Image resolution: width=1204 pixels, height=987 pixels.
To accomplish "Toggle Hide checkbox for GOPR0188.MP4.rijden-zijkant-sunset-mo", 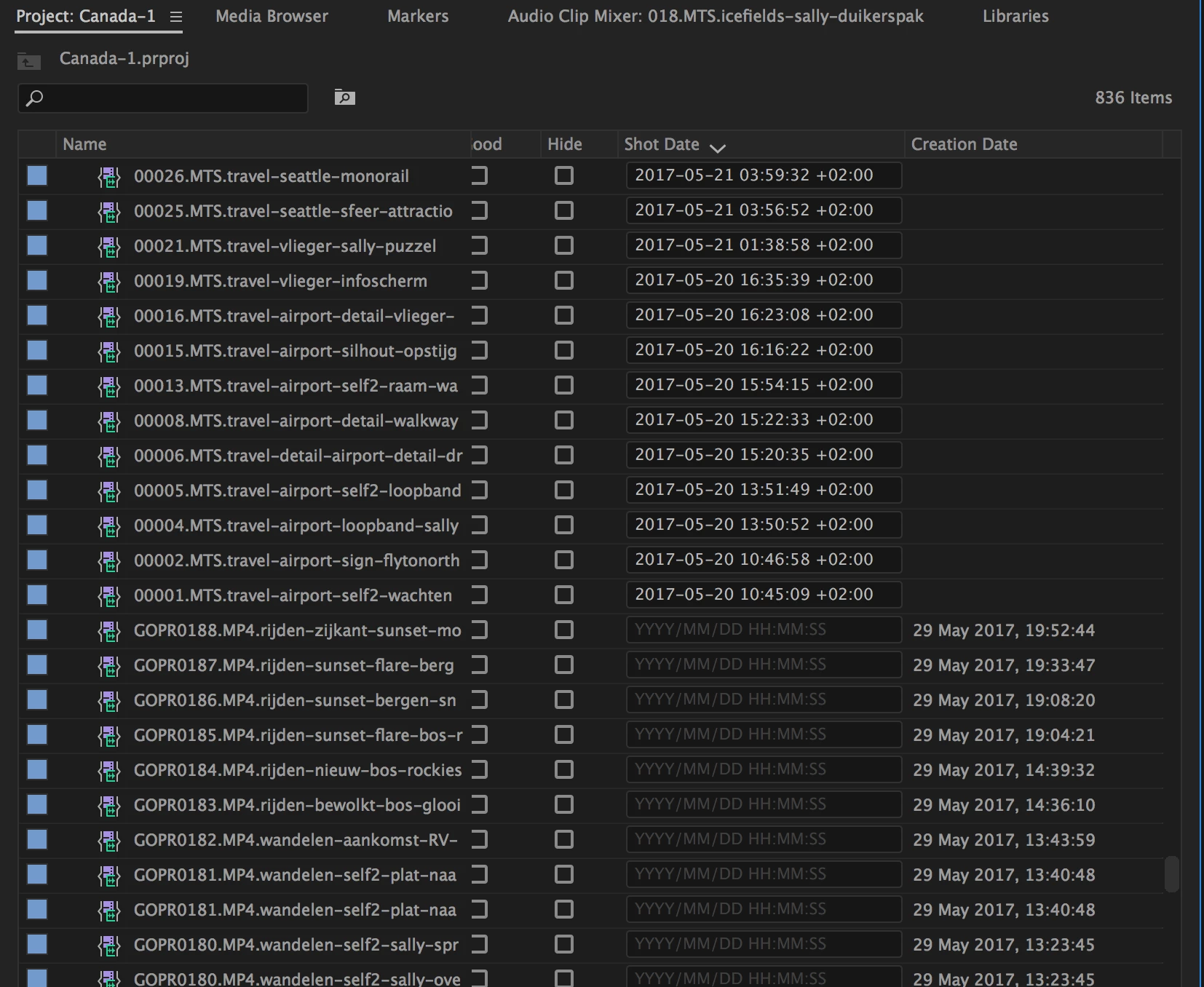I will tap(564, 630).
